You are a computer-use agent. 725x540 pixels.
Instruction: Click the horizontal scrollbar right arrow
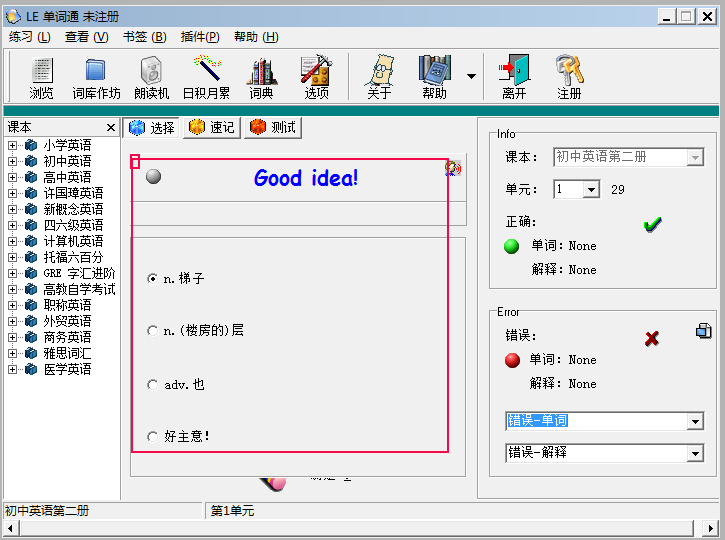pos(711,528)
